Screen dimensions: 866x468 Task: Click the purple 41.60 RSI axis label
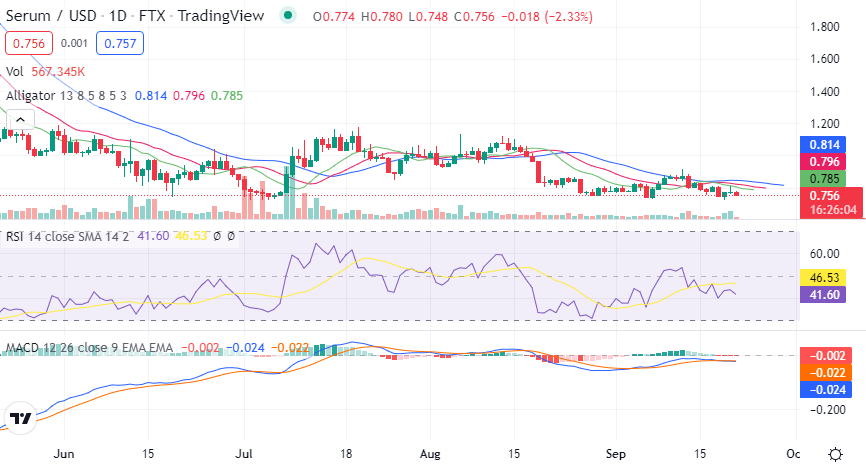[823, 295]
